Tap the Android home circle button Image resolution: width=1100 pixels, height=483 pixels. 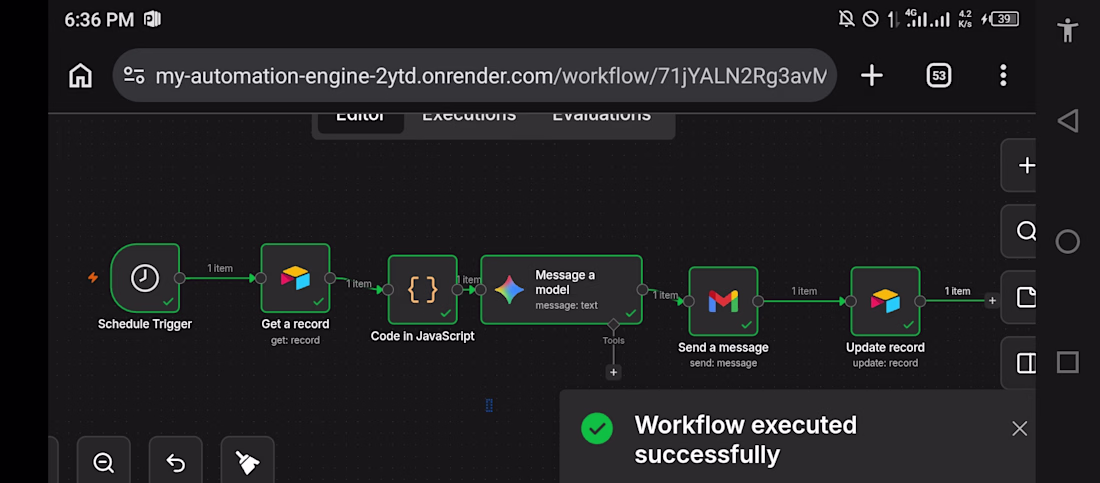click(1068, 242)
